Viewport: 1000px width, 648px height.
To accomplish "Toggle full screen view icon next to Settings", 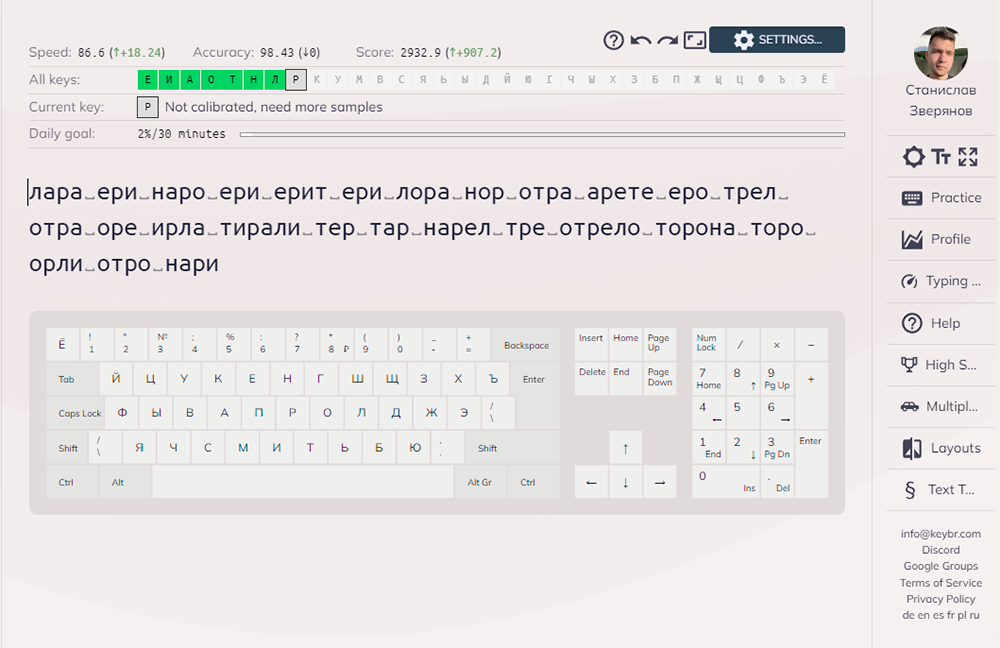I will tap(695, 40).
